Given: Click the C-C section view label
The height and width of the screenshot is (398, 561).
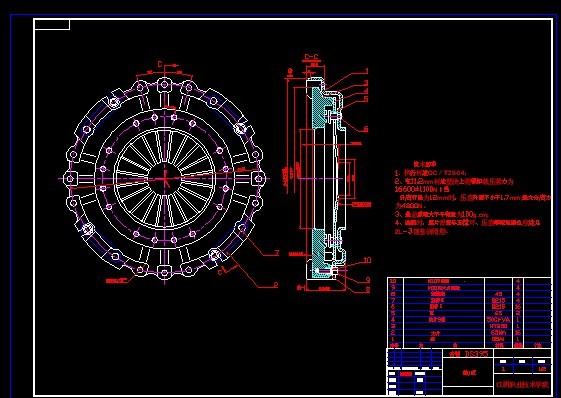Looking at the screenshot, I should coord(311,57).
